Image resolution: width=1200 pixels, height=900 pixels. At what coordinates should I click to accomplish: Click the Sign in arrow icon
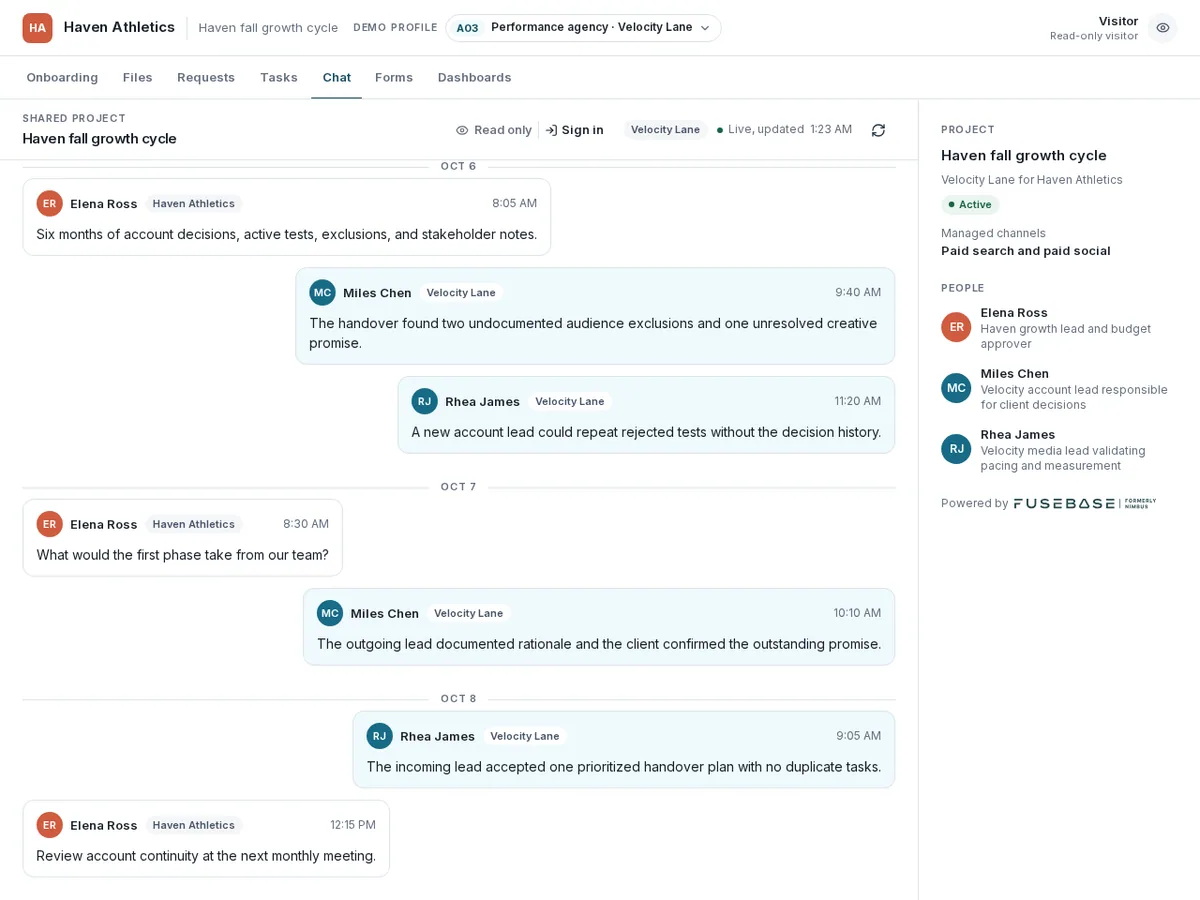pos(551,130)
